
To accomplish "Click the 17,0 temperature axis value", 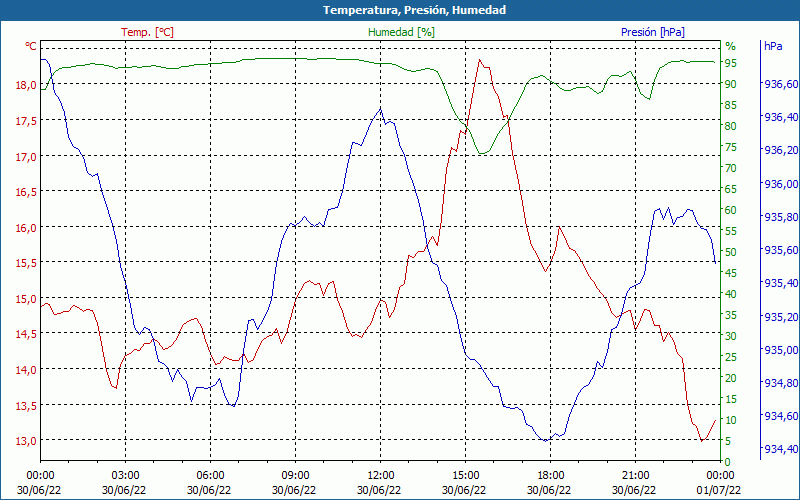I will pos(27,157).
